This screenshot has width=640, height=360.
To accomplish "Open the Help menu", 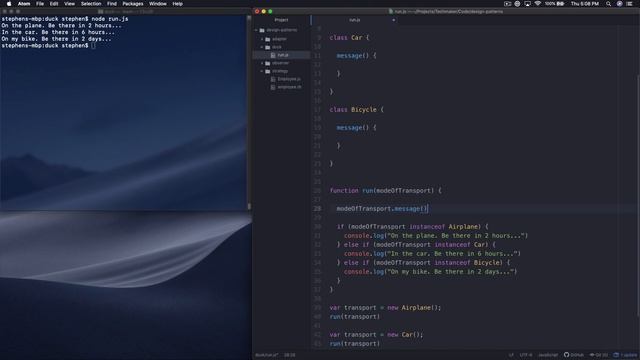I will 178,4.
